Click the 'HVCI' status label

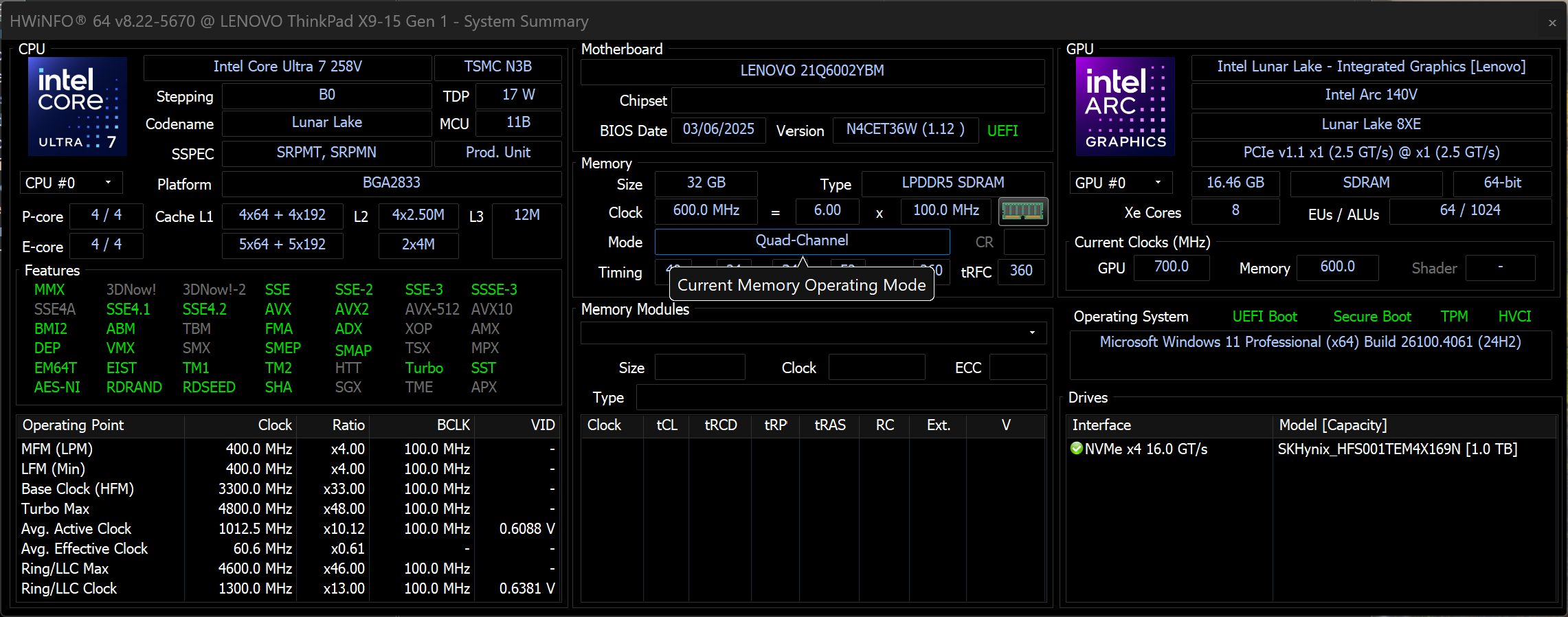1514,317
